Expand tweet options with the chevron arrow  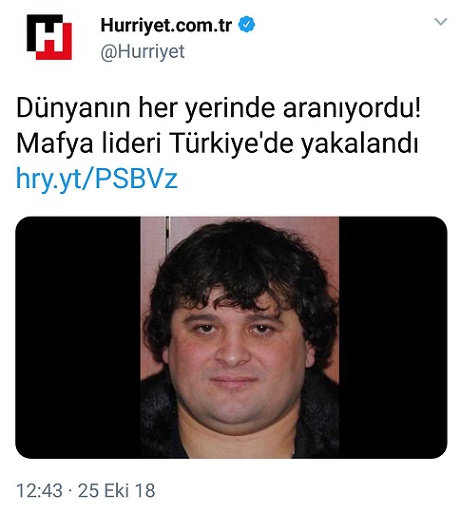pos(441,22)
